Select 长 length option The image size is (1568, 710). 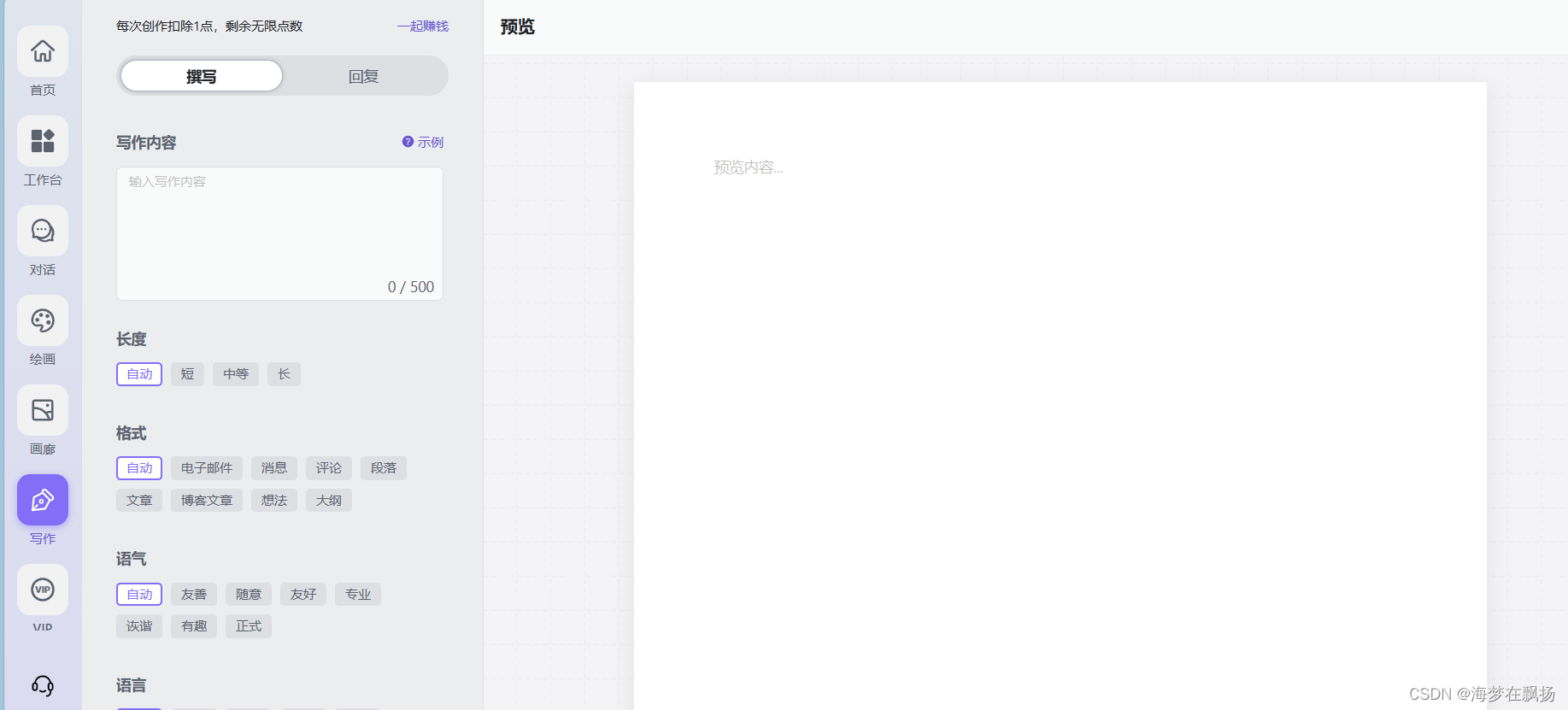pos(284,374)
